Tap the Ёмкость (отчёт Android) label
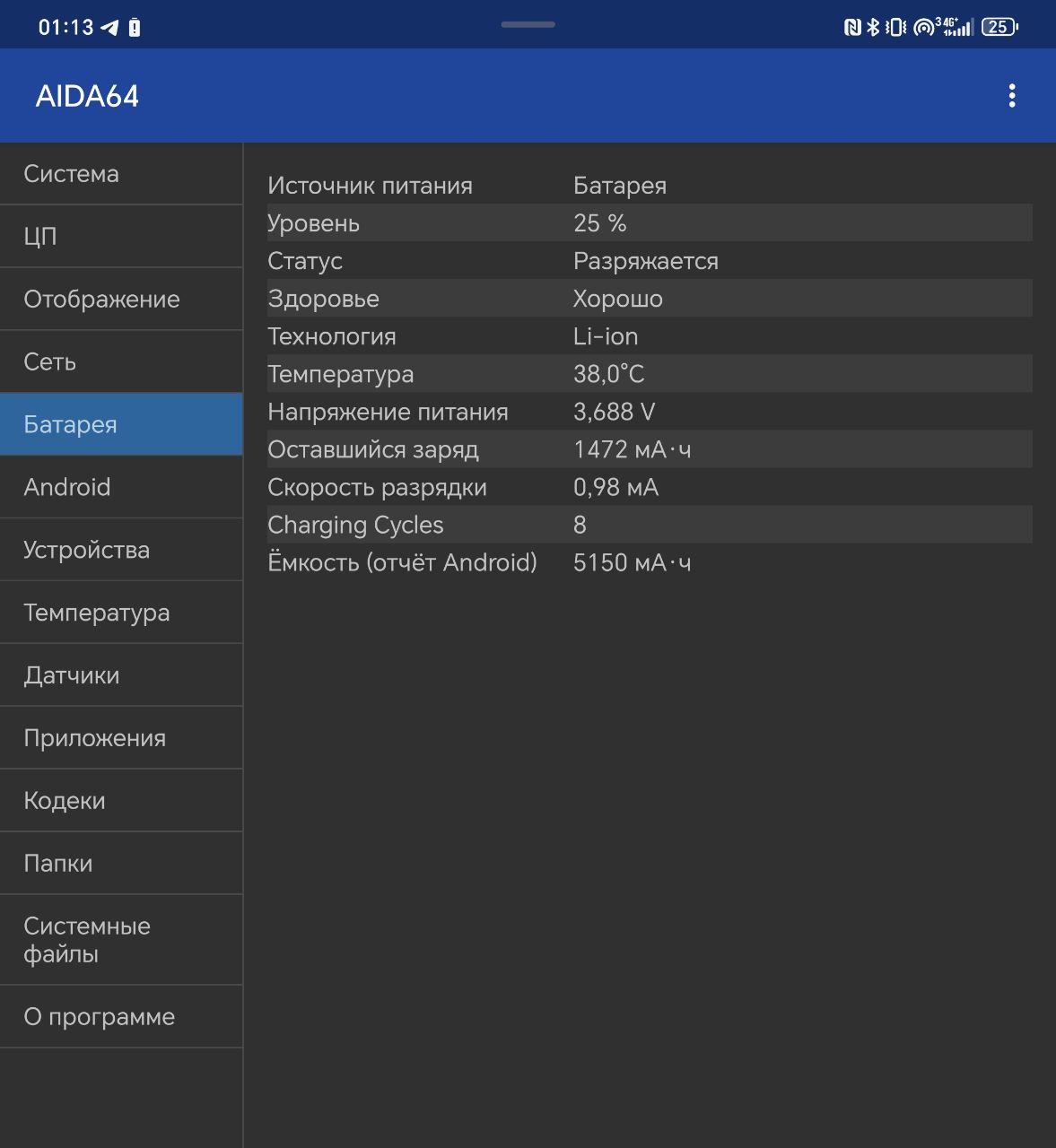 point(402,562)
